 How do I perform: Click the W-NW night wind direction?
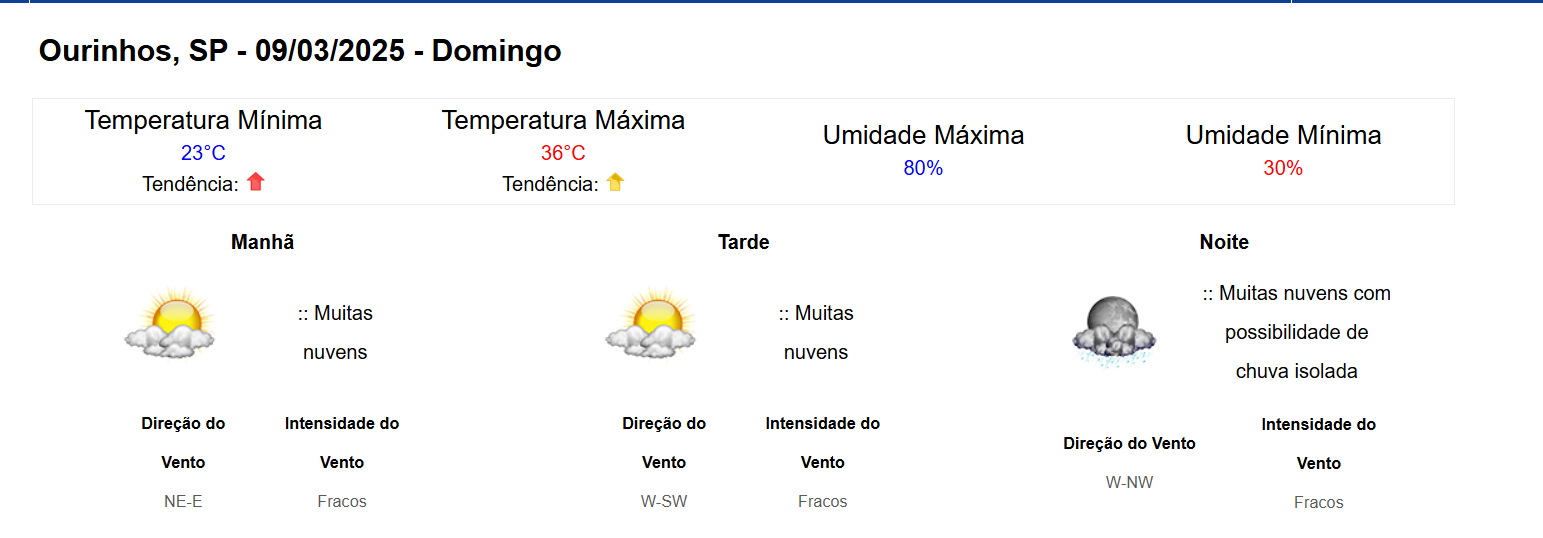click(1129, 482)
